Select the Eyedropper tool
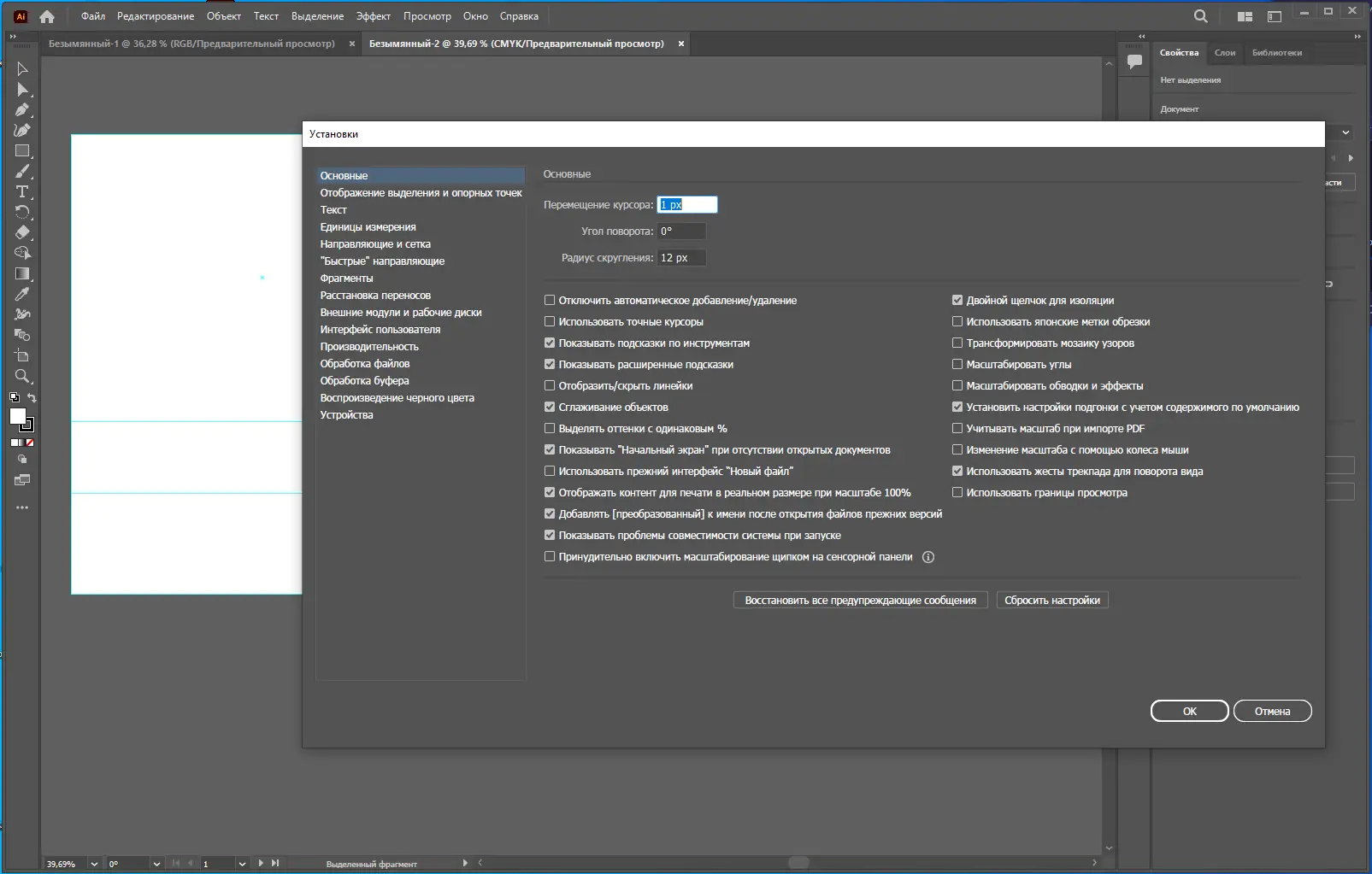Image resolution: width=1372 pixels, height=874 pixels. point(22,294)
